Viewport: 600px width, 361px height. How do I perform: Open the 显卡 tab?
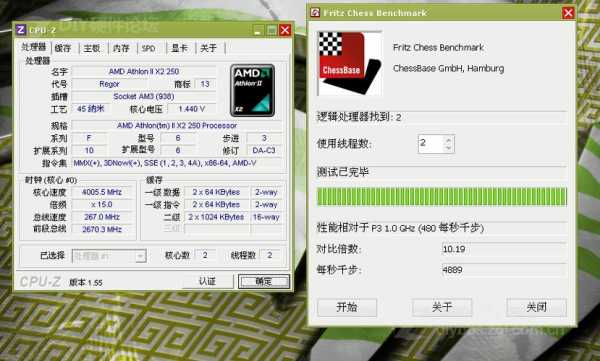click(179, 48)
